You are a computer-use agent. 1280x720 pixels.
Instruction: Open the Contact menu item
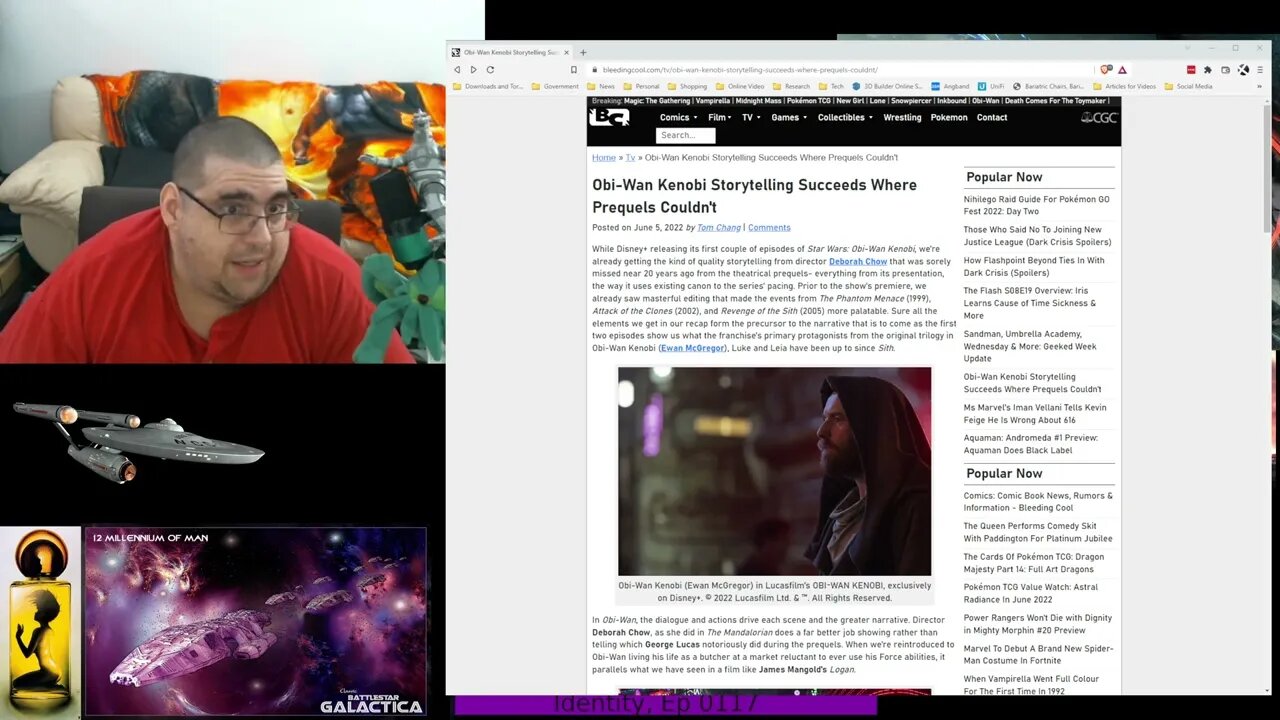(992, 117)
